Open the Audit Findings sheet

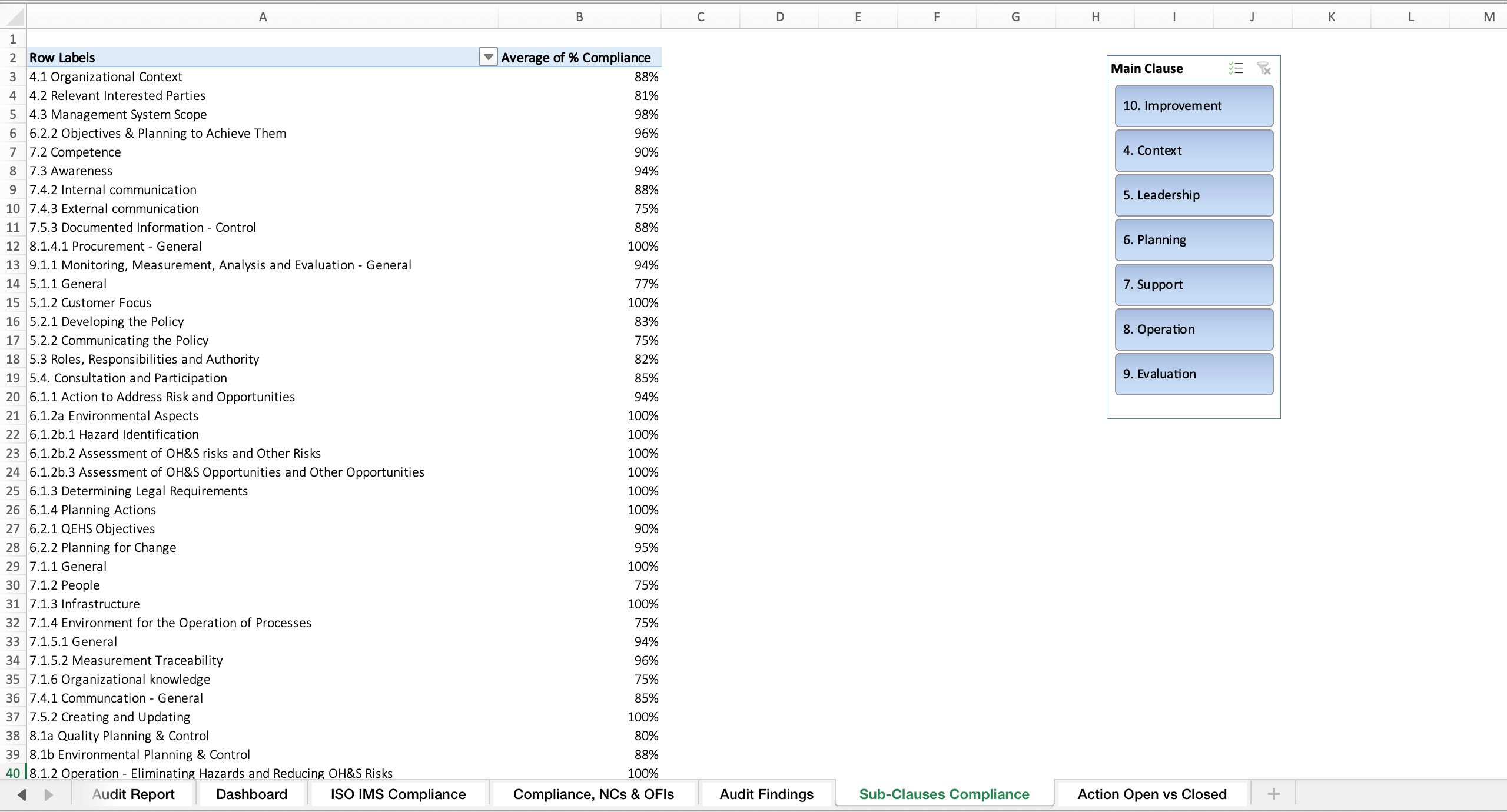[766, 794]
